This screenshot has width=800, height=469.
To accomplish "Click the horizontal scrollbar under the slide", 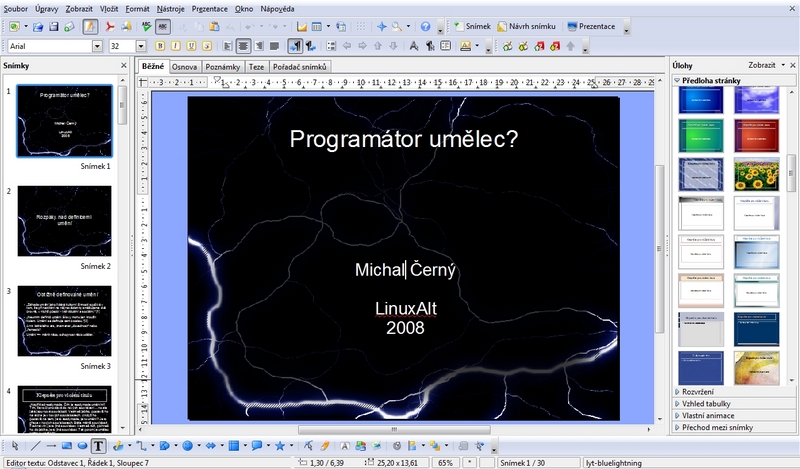I will click(x=394, y=430).
